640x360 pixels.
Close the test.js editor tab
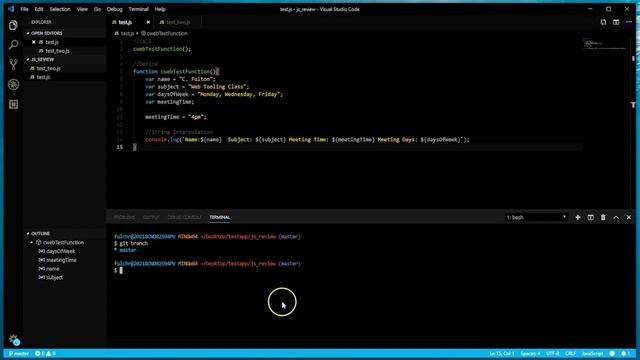pos(148,22)
